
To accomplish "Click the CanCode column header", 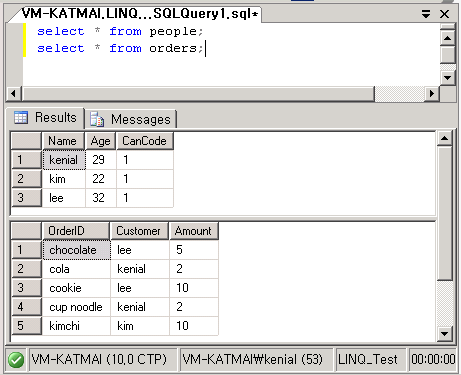I will click(x=145, y=141).
